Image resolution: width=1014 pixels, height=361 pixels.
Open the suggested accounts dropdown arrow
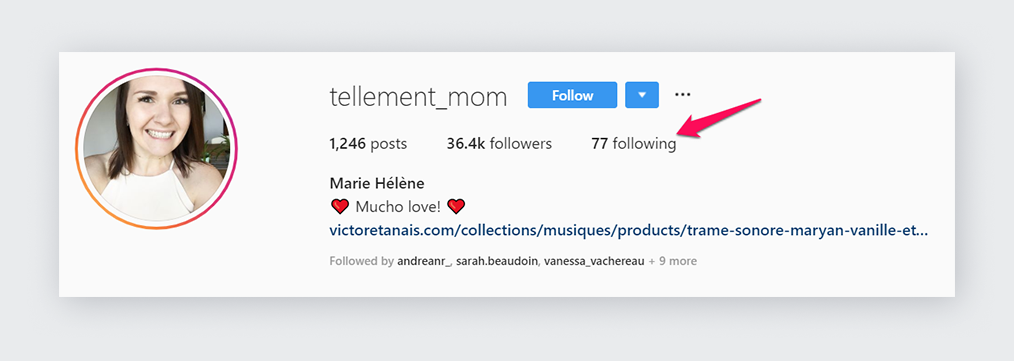click(642, 95)
